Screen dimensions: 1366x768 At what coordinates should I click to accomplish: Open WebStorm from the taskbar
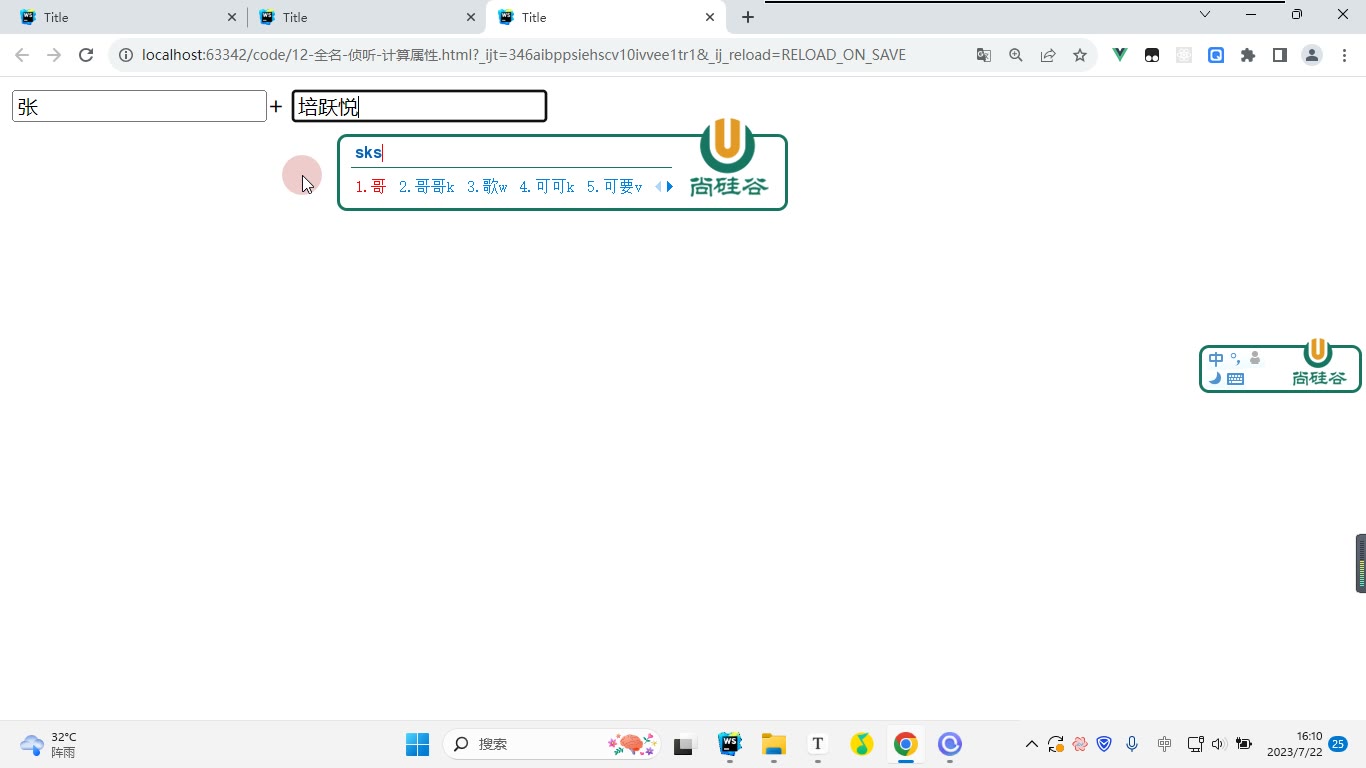[730, 744]
